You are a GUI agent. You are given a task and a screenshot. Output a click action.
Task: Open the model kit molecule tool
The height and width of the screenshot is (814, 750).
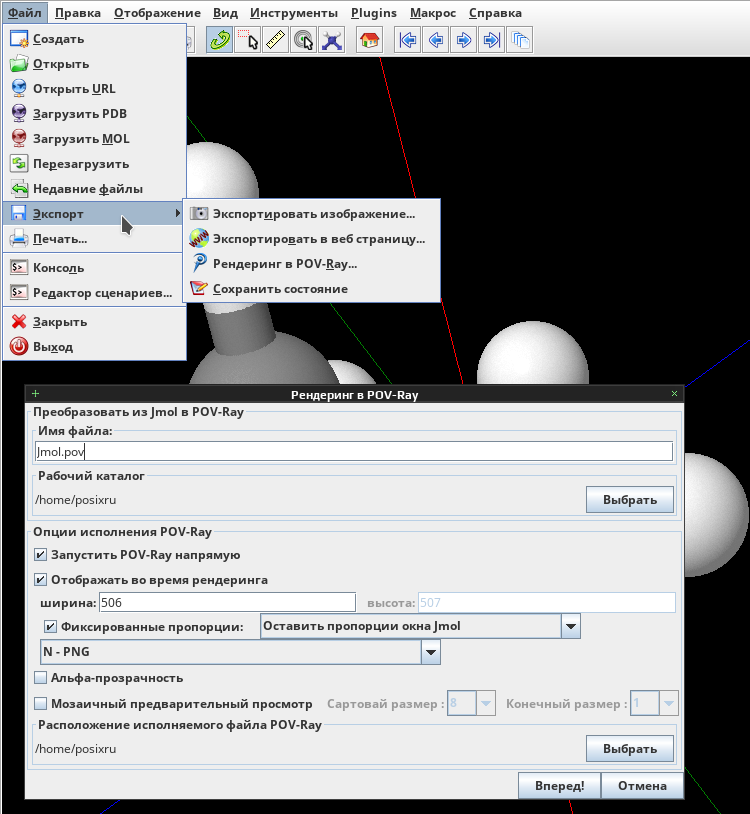click(332, 40)
